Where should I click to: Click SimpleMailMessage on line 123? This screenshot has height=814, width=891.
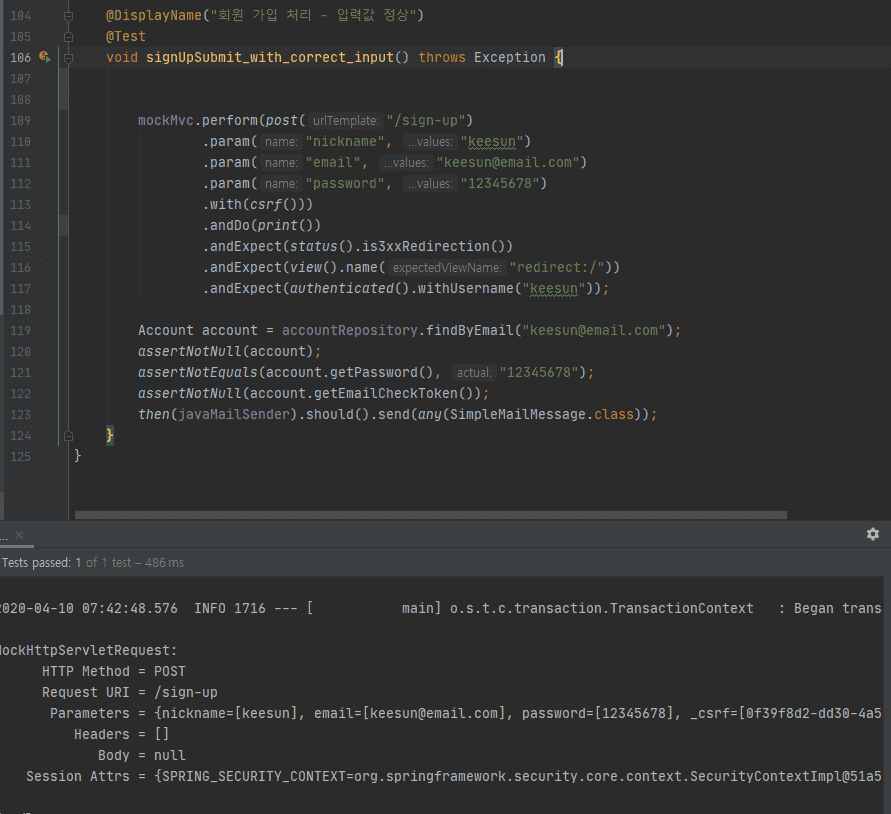coord(517,415)
